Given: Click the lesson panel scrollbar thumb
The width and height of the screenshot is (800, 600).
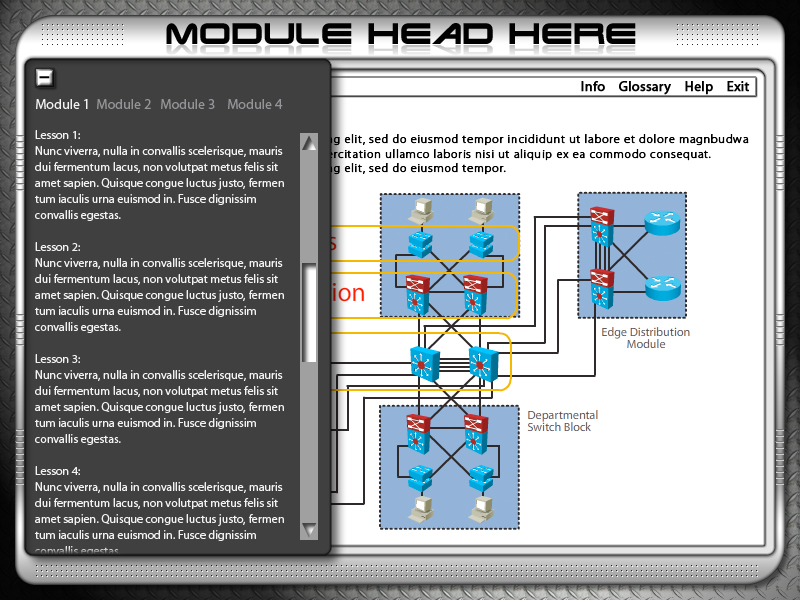Looking at the screenshot, I should [x=309, y=312].
